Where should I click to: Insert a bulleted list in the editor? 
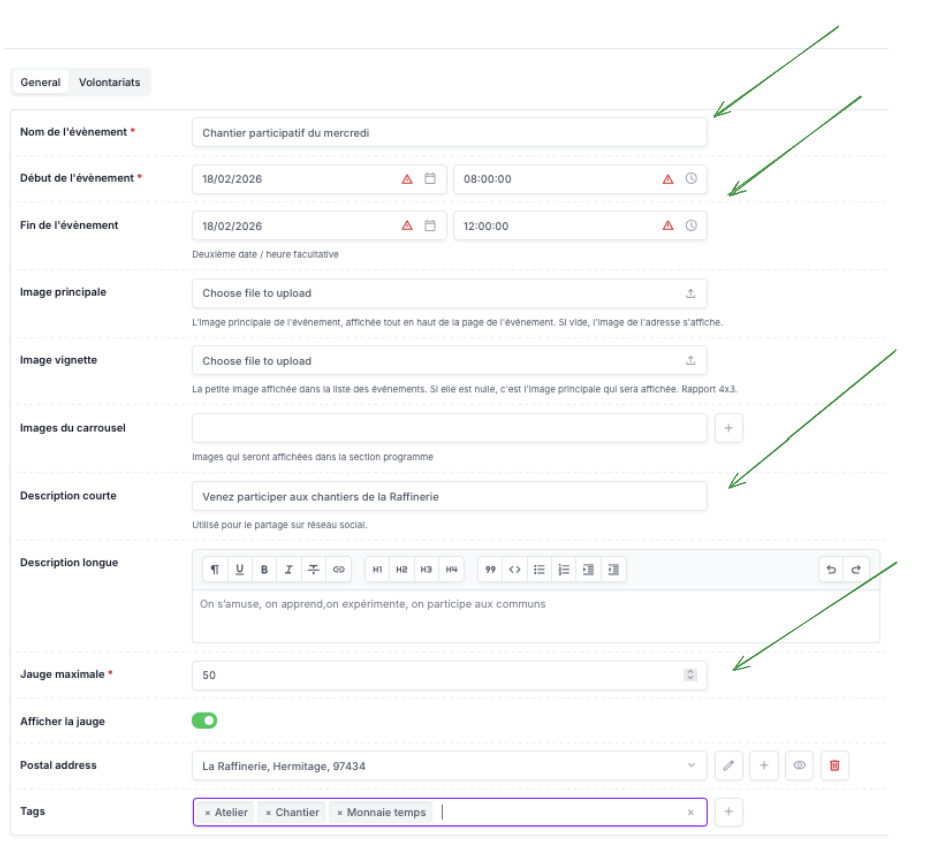pyautogui.click(x=539, y=569)
